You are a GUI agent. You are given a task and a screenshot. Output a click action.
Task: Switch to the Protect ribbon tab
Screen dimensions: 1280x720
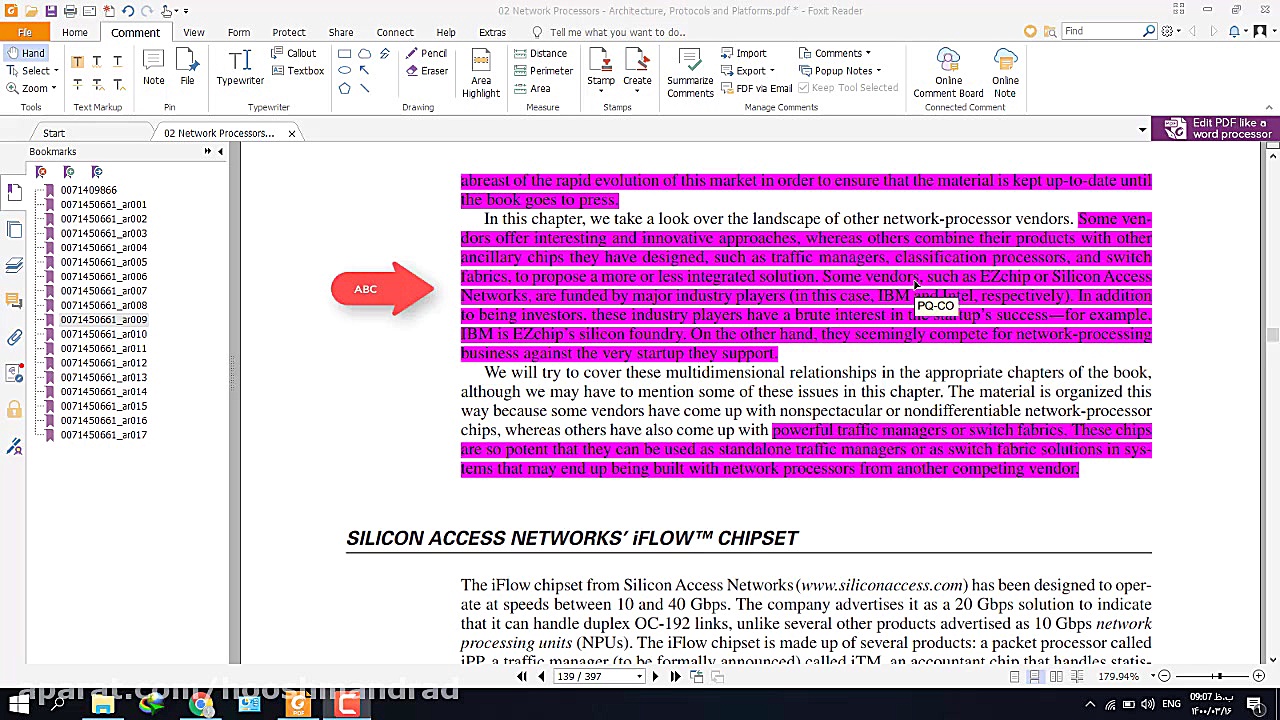pyautogui.click(x=289, y=32)
